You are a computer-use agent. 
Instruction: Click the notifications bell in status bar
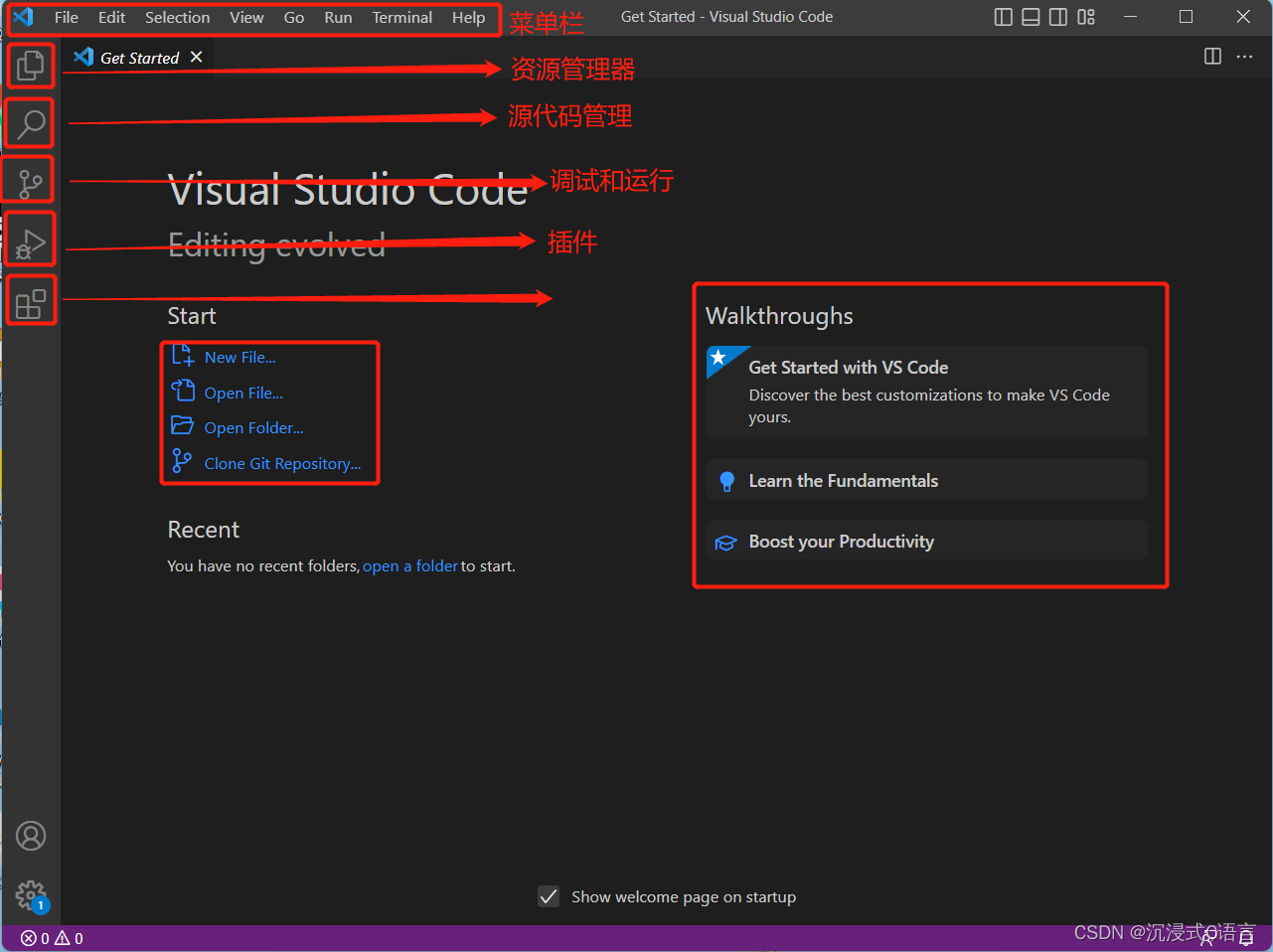[1246, 938]
